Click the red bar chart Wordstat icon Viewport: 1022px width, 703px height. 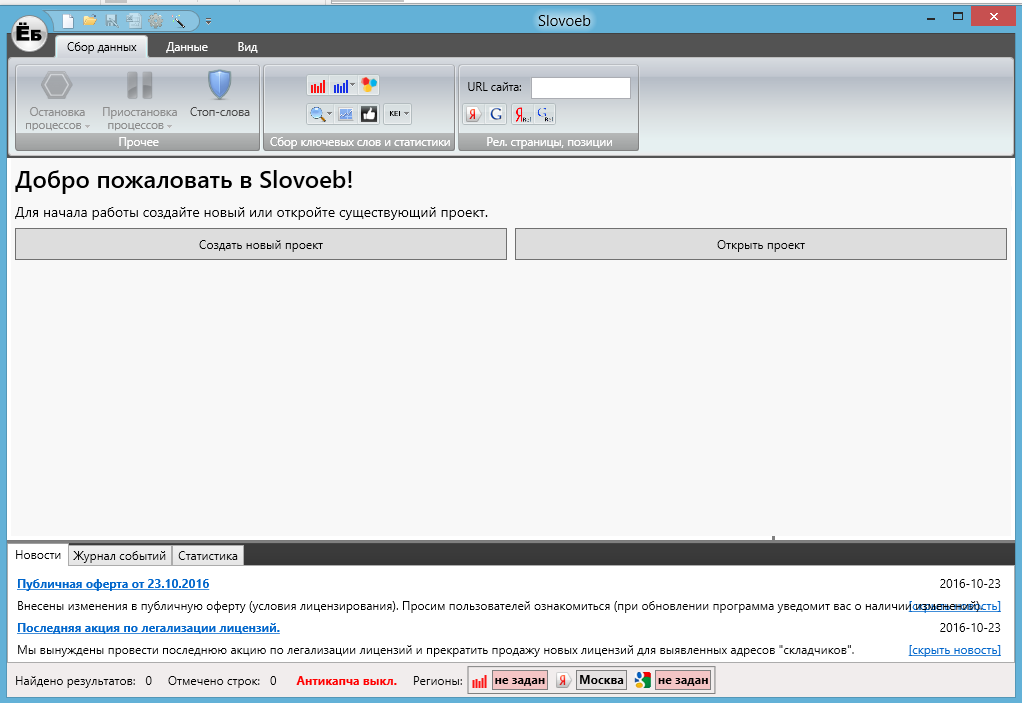318,85
